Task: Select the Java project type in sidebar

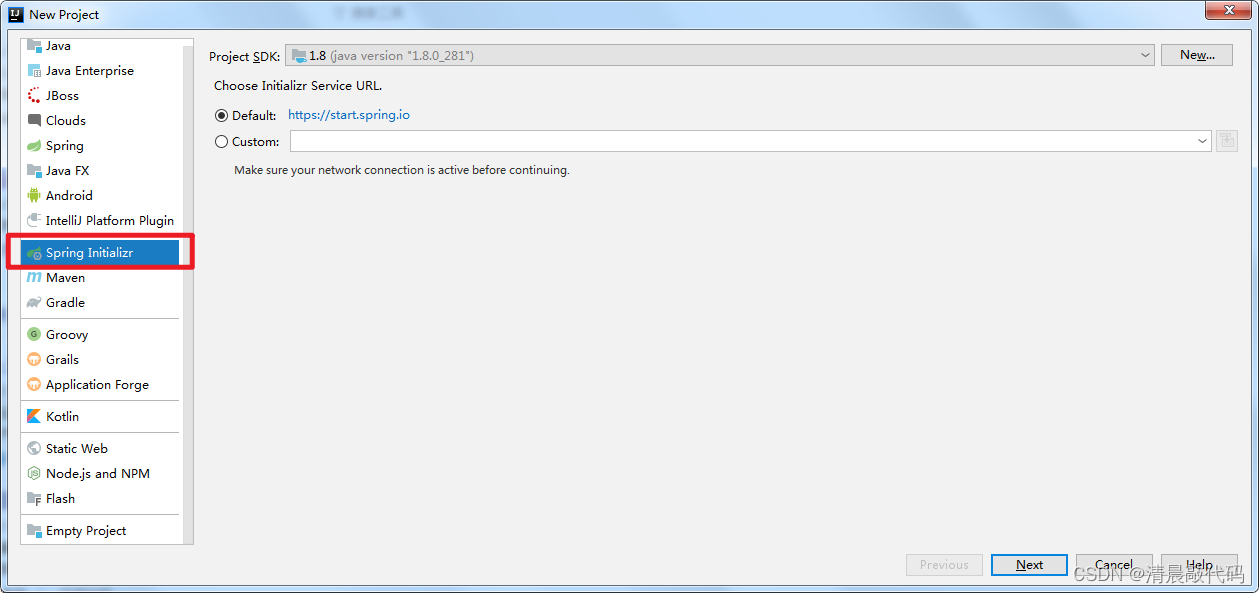Action: [x=54, y=45]
